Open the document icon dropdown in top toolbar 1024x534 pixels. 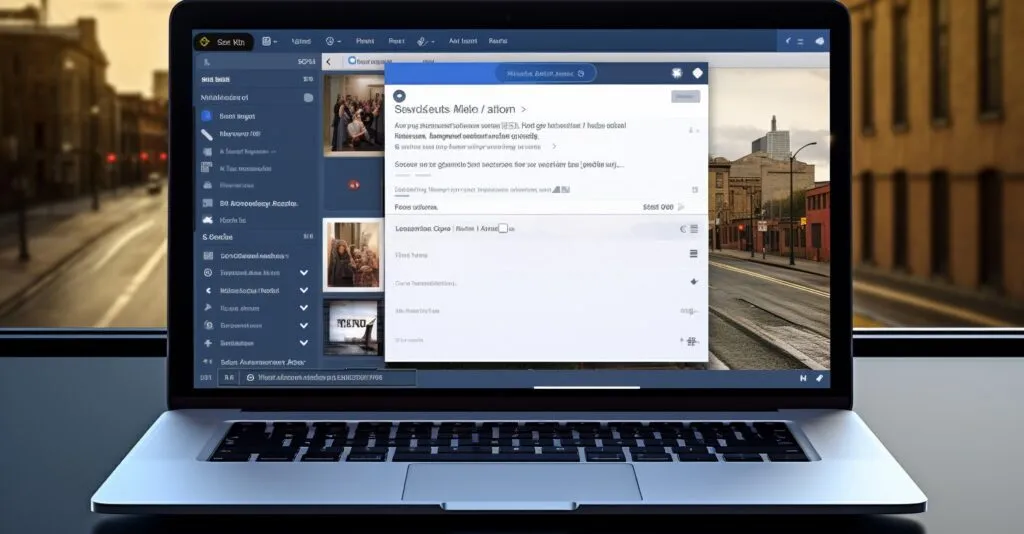click(270, 41)
